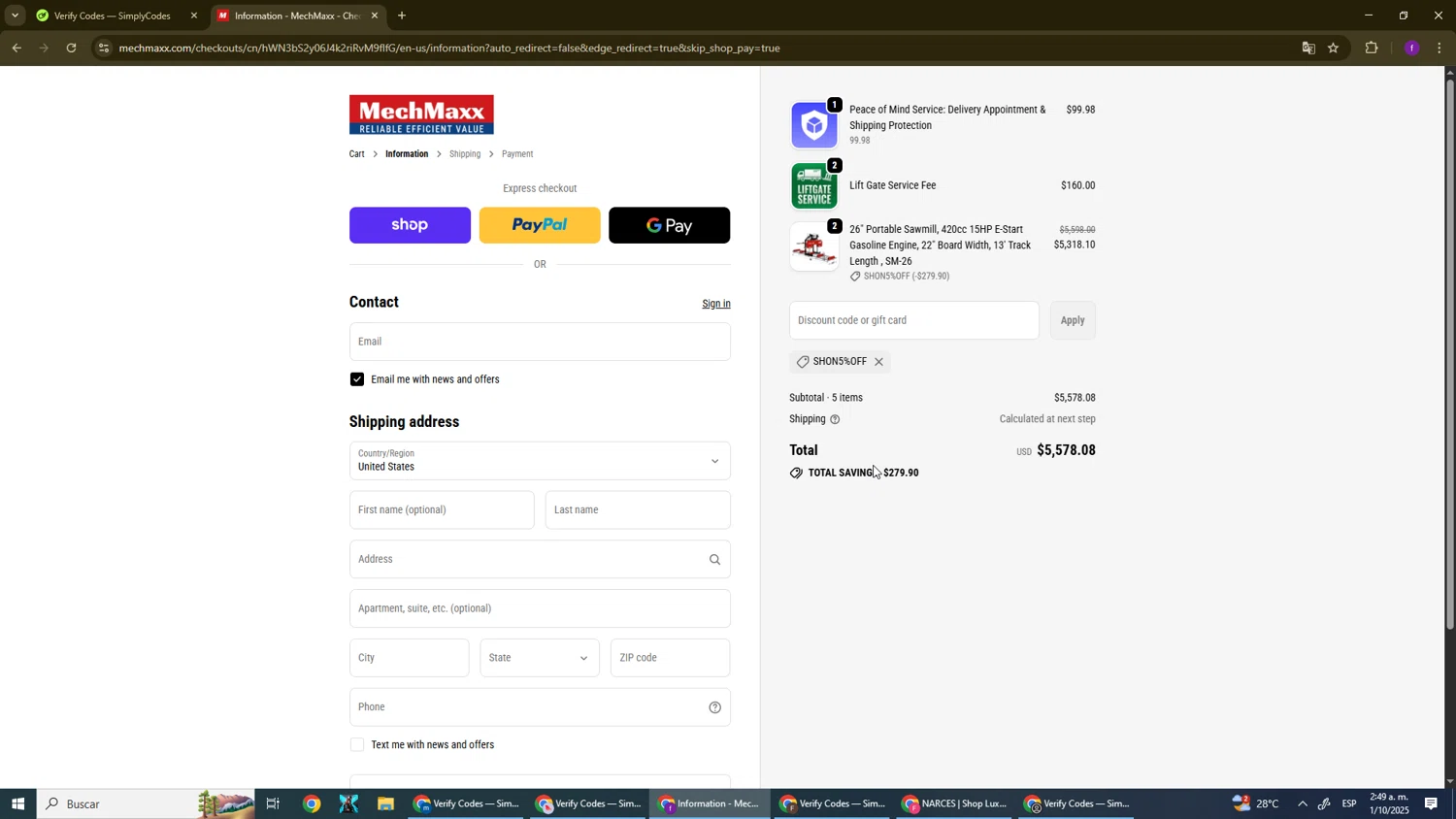The width and height of the screenshot is (1456, 819).
Task: Open the State dropdown
Action: pos(540,658)
